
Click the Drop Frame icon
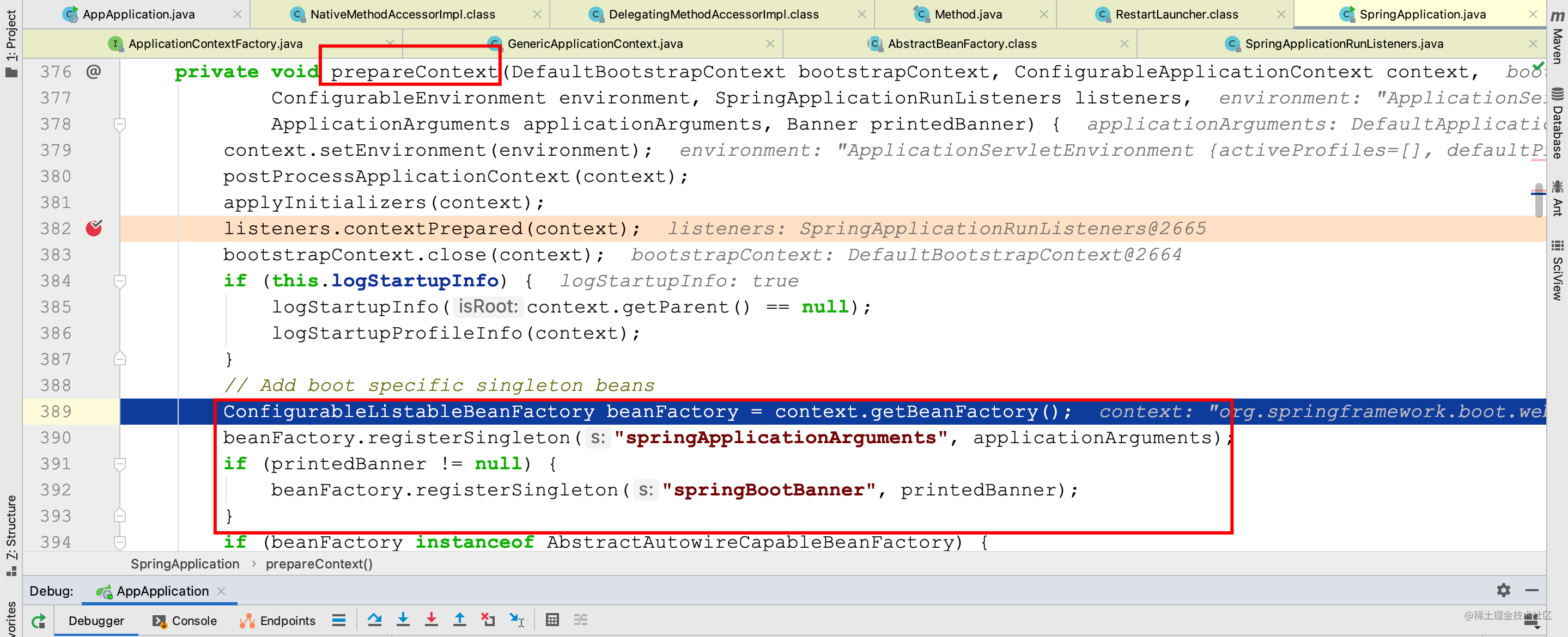[488, 620]
